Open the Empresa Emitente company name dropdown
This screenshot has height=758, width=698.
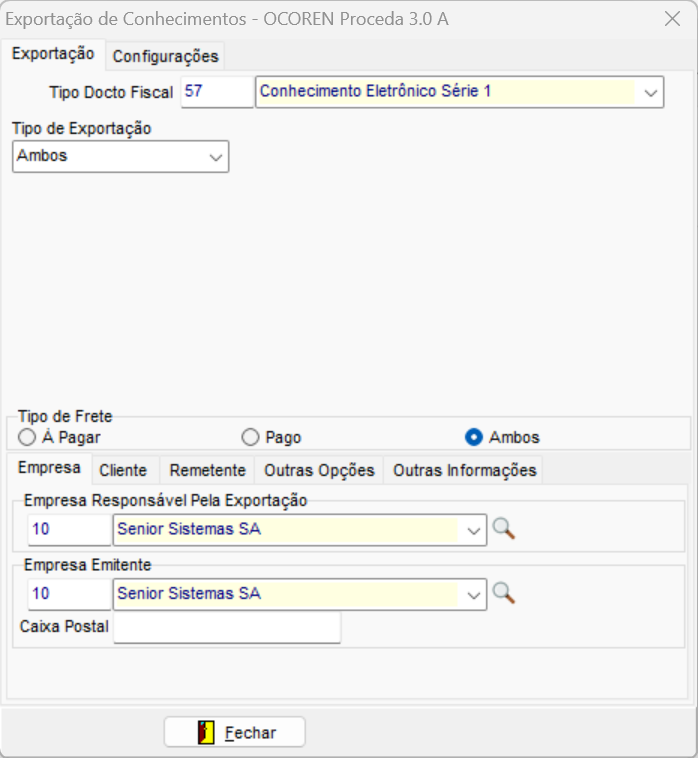point(474,594)
